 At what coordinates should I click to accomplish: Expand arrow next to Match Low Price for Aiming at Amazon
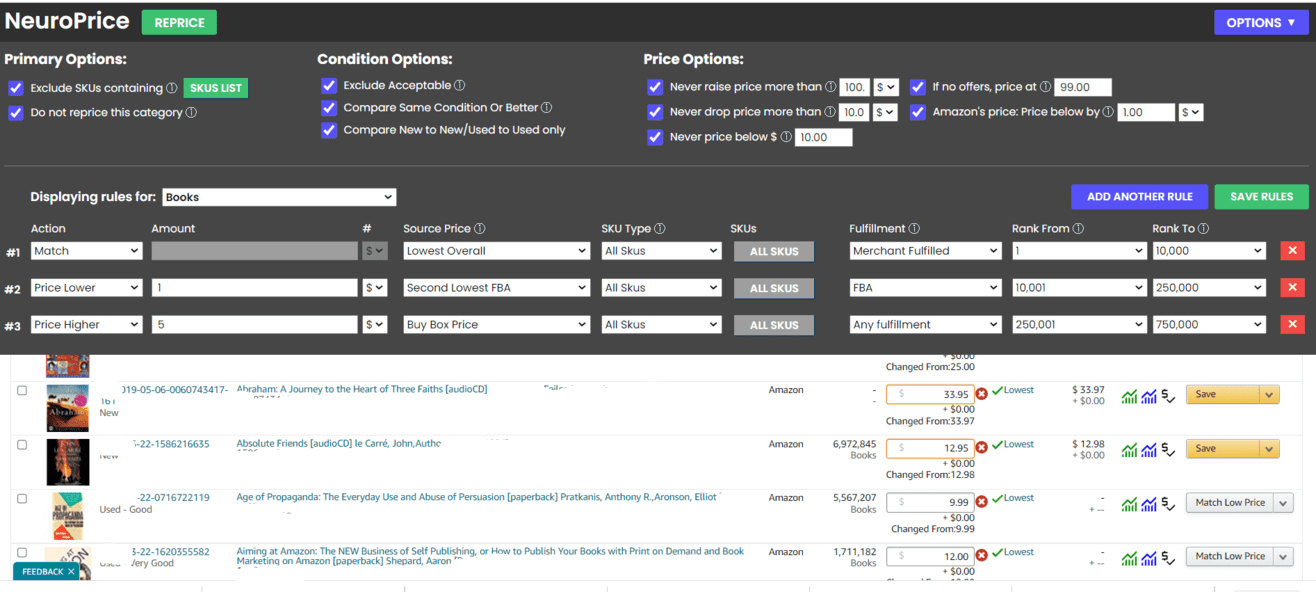(x=1284, y=557)
